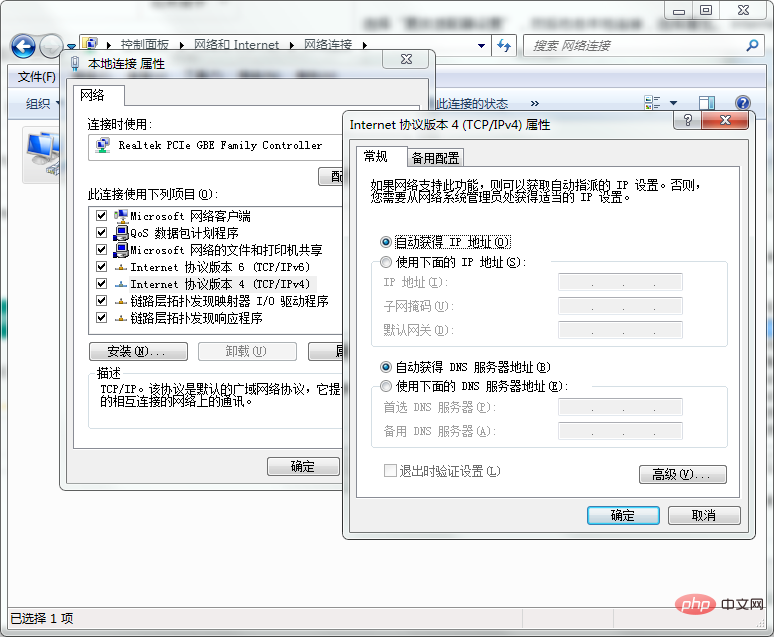Uncheck Microsoft 网络客户端 checkbox
Screen dimensions: 774x637
(x=102, y=216)
